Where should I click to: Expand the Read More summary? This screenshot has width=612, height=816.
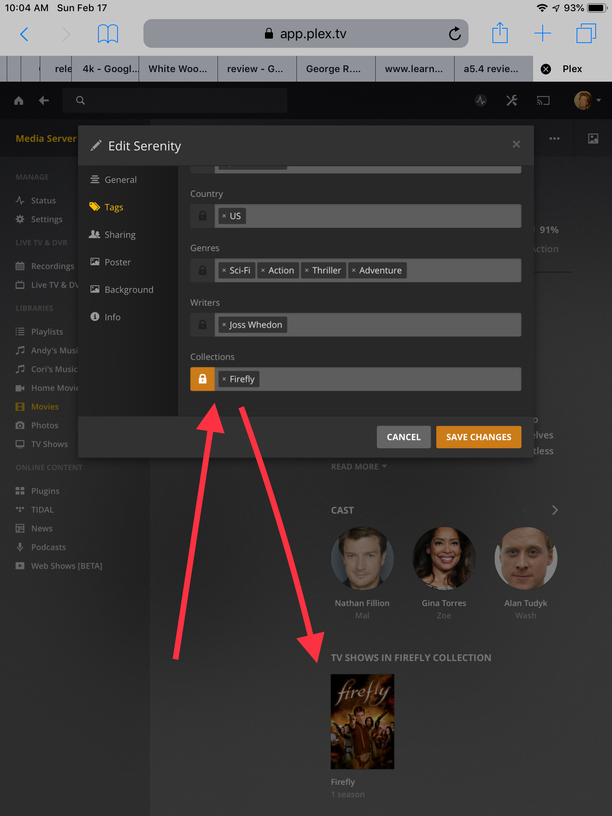coord(359,467)
